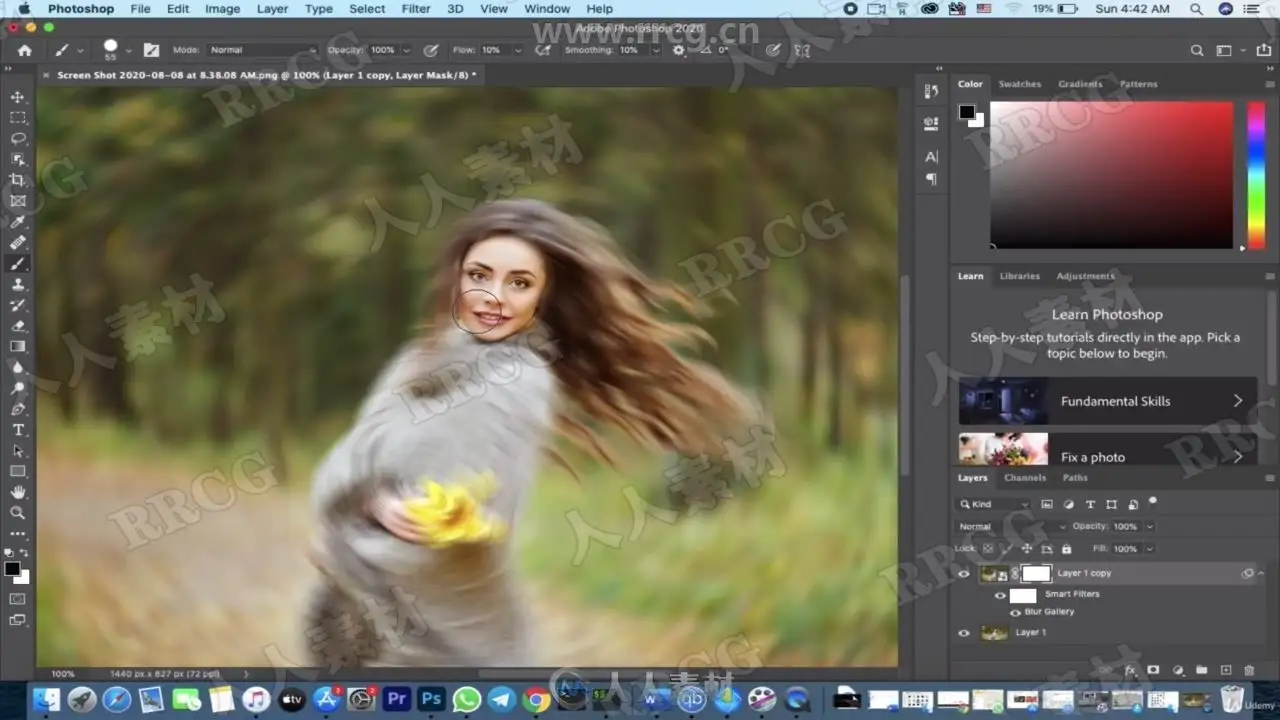This screenshot has height=720, width=1280.
Task: Expand the layers Opacity dropdown arrow
Action: (x=1149, y=526)
